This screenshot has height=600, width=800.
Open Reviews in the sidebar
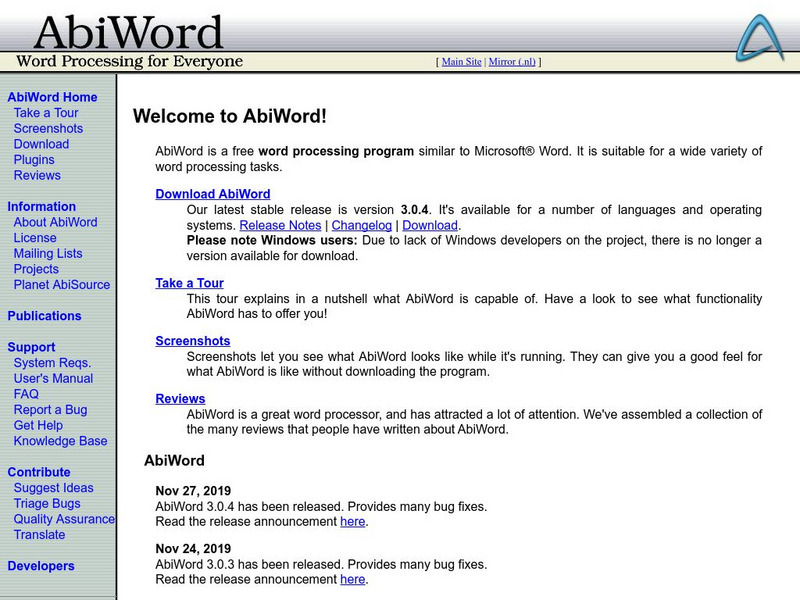coord(37,175)
